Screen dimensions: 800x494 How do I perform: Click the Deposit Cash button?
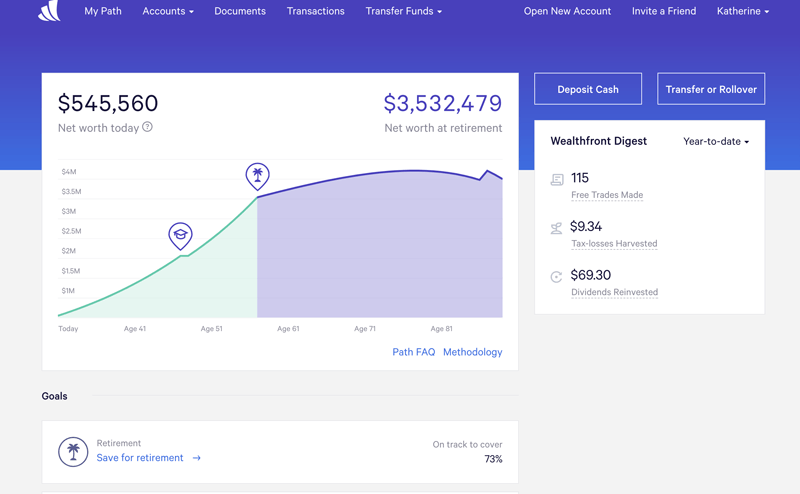point(588,89)
